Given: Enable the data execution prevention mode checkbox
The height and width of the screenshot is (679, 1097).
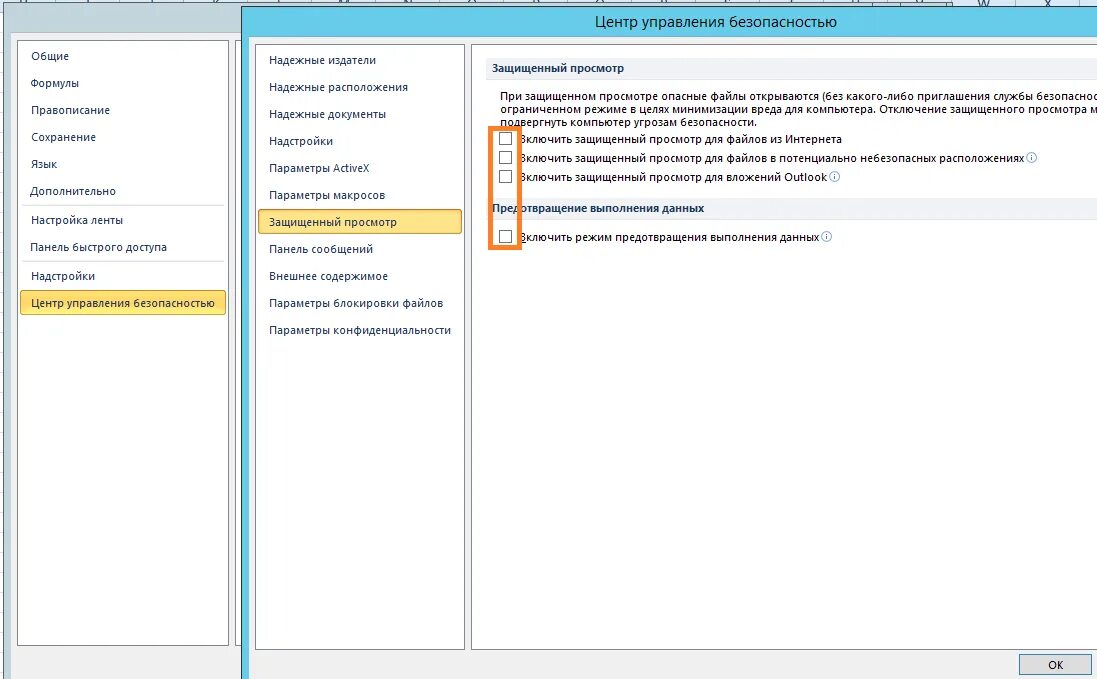Looking at the screenshot, I should 505,236.
